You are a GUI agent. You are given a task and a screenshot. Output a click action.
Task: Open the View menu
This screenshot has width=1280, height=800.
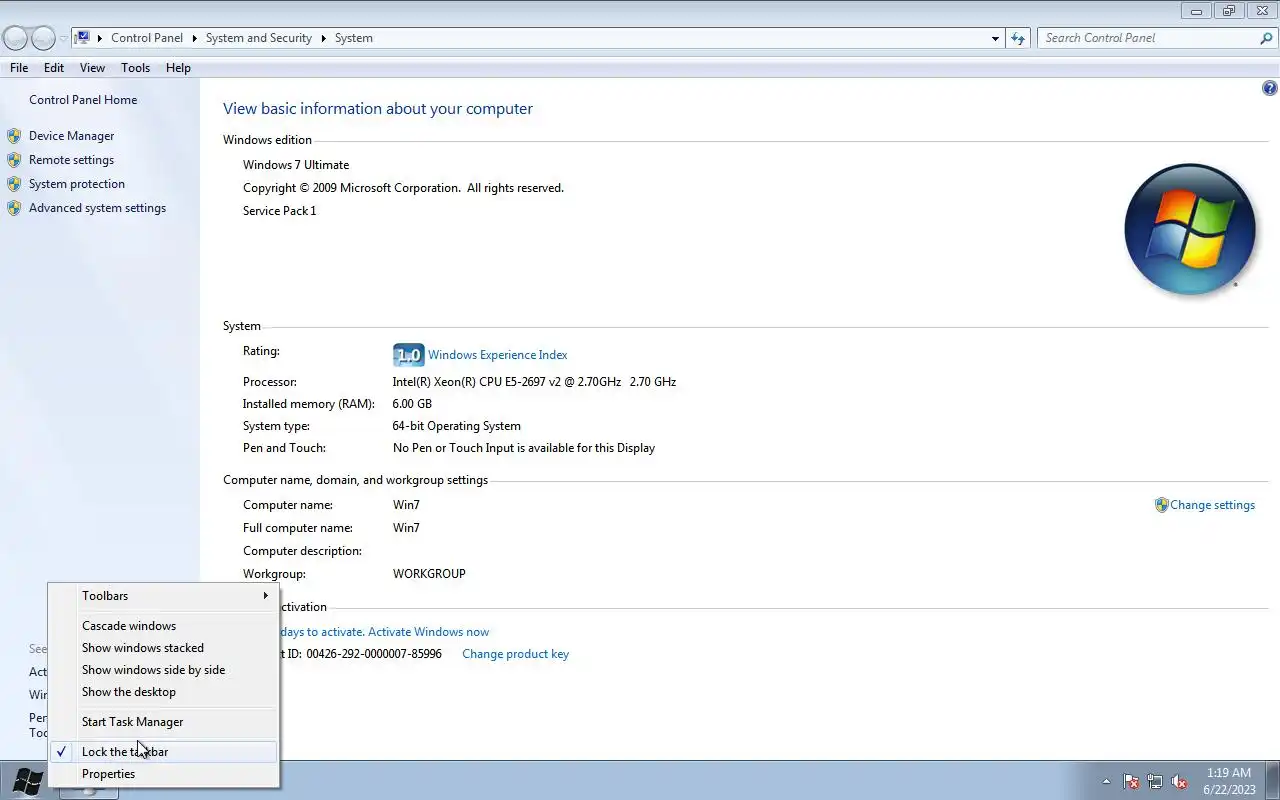[92, 68]
